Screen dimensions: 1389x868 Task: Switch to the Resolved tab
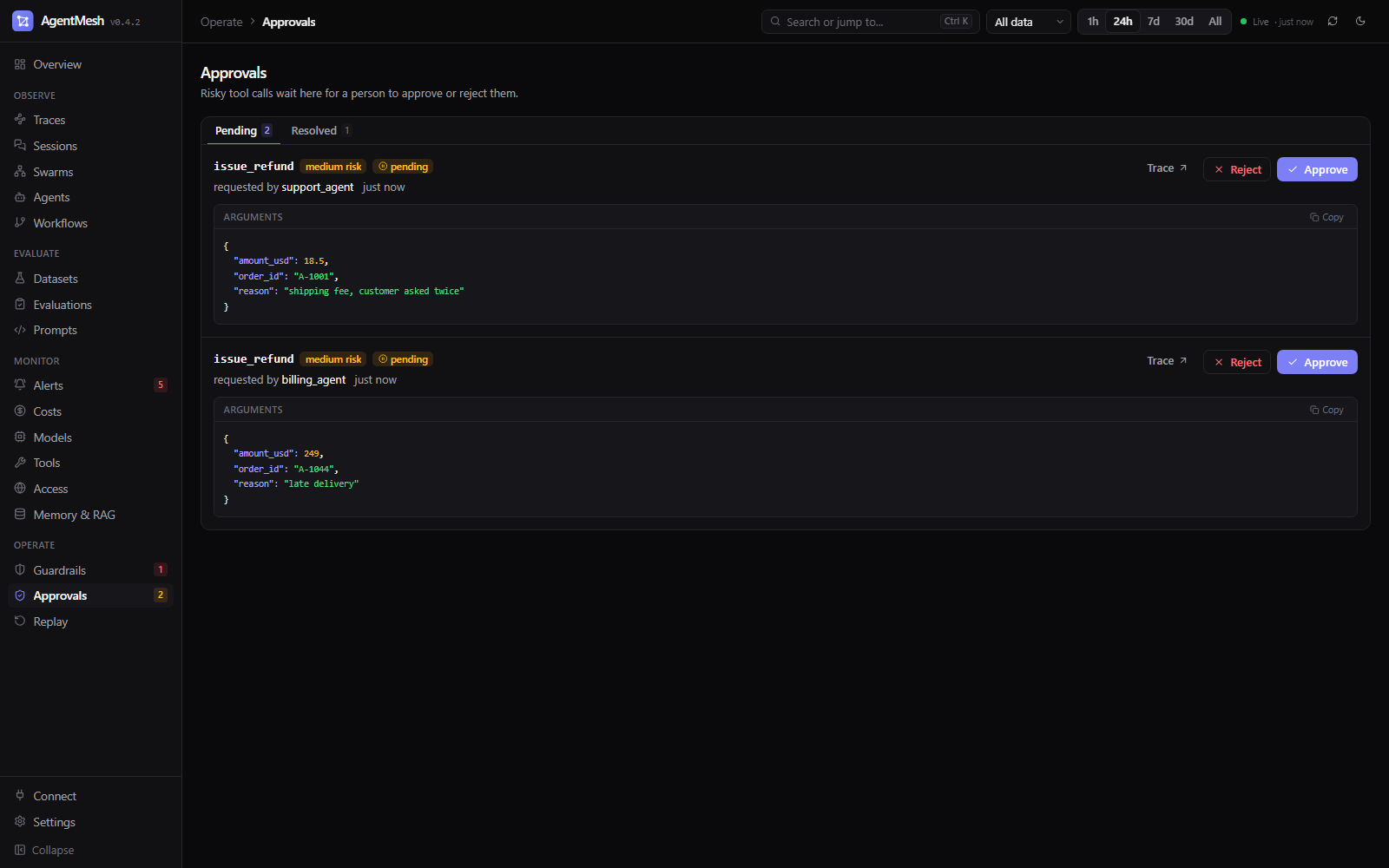pos(320,130)
